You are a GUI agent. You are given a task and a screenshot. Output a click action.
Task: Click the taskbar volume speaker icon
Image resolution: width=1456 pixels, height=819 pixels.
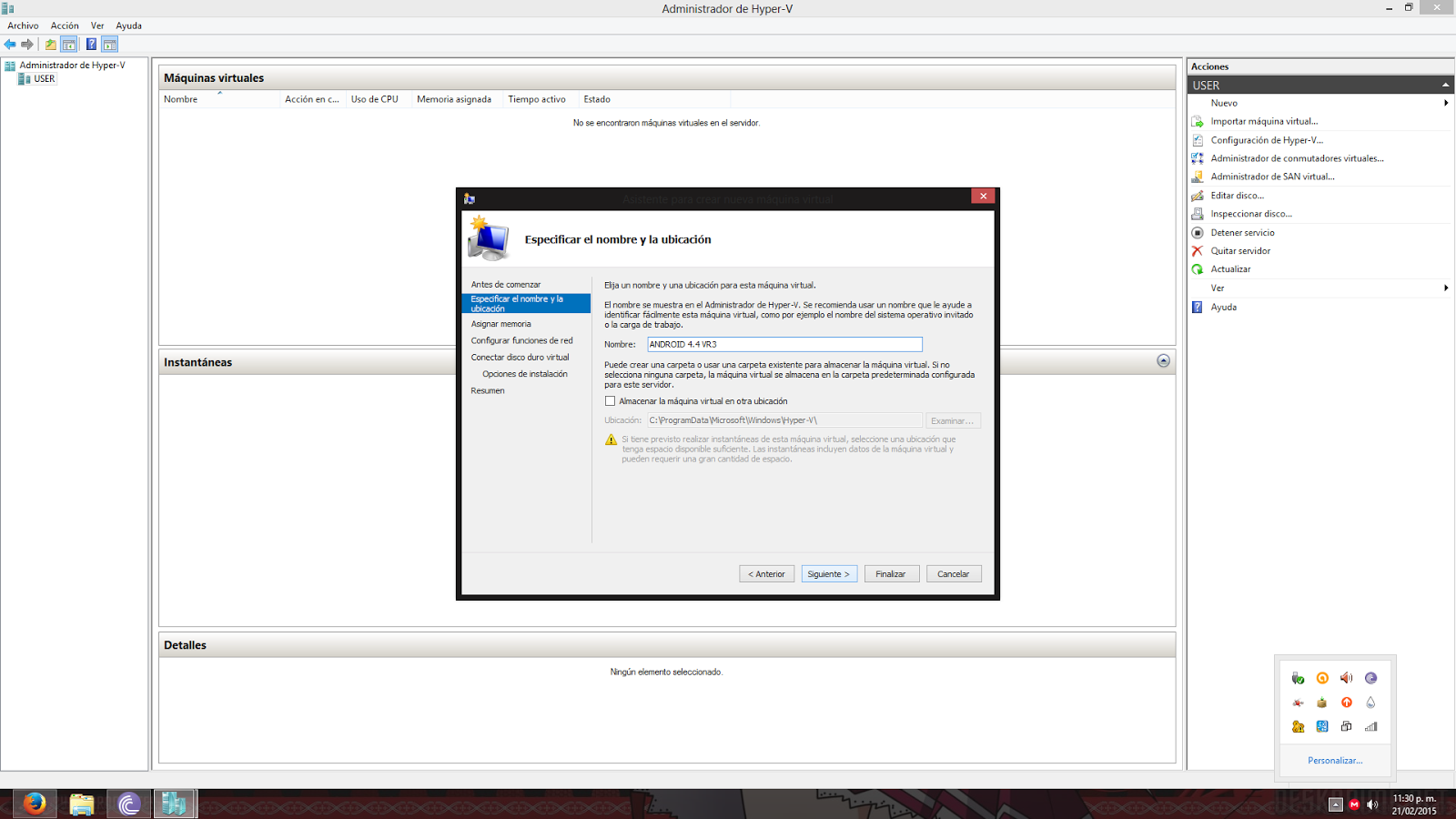[1372, 804]
